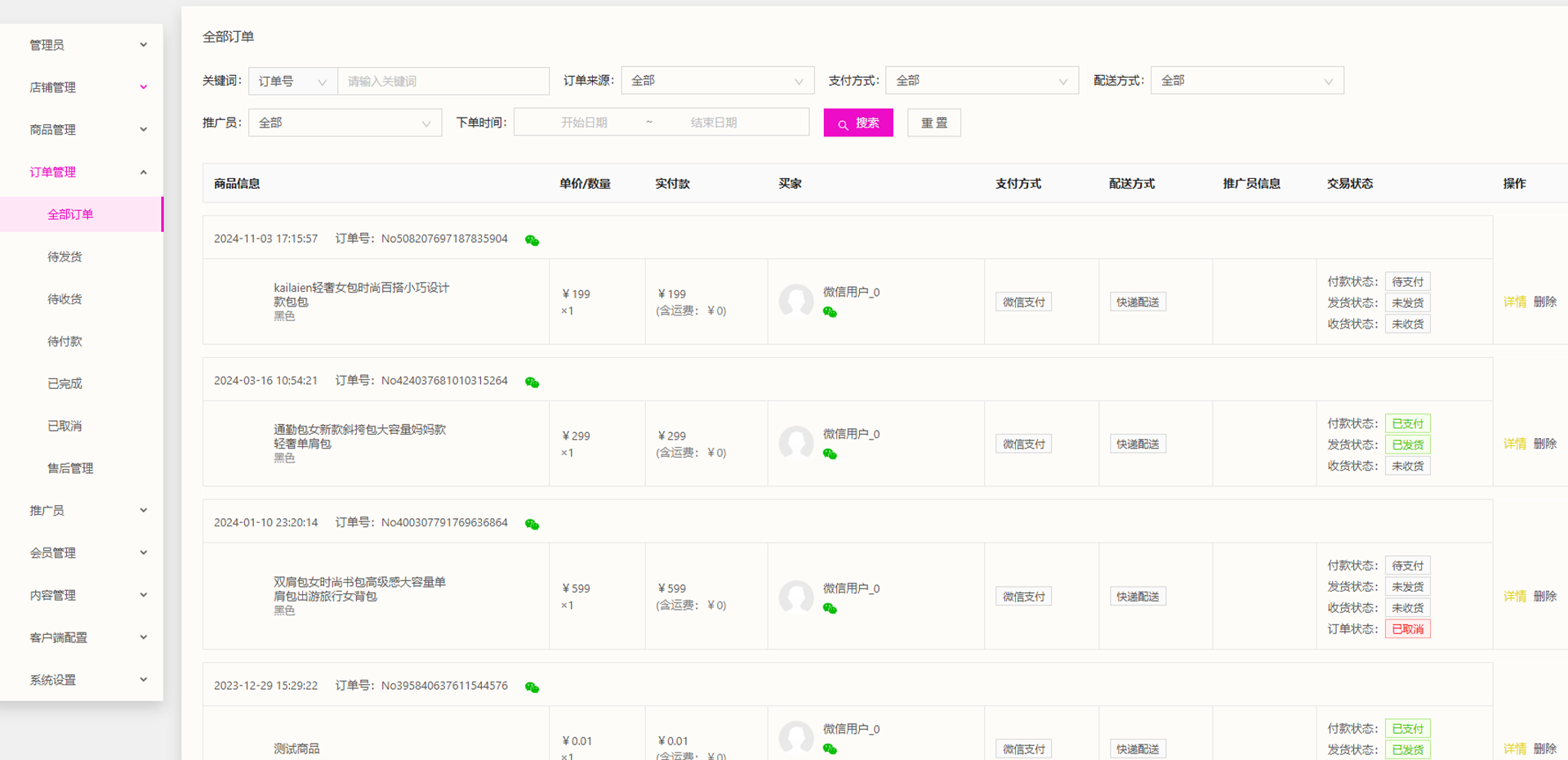Open the 订单号 keyword type dropdown
This screenshot has height=760, width=1568.
(x=293, y=81)
